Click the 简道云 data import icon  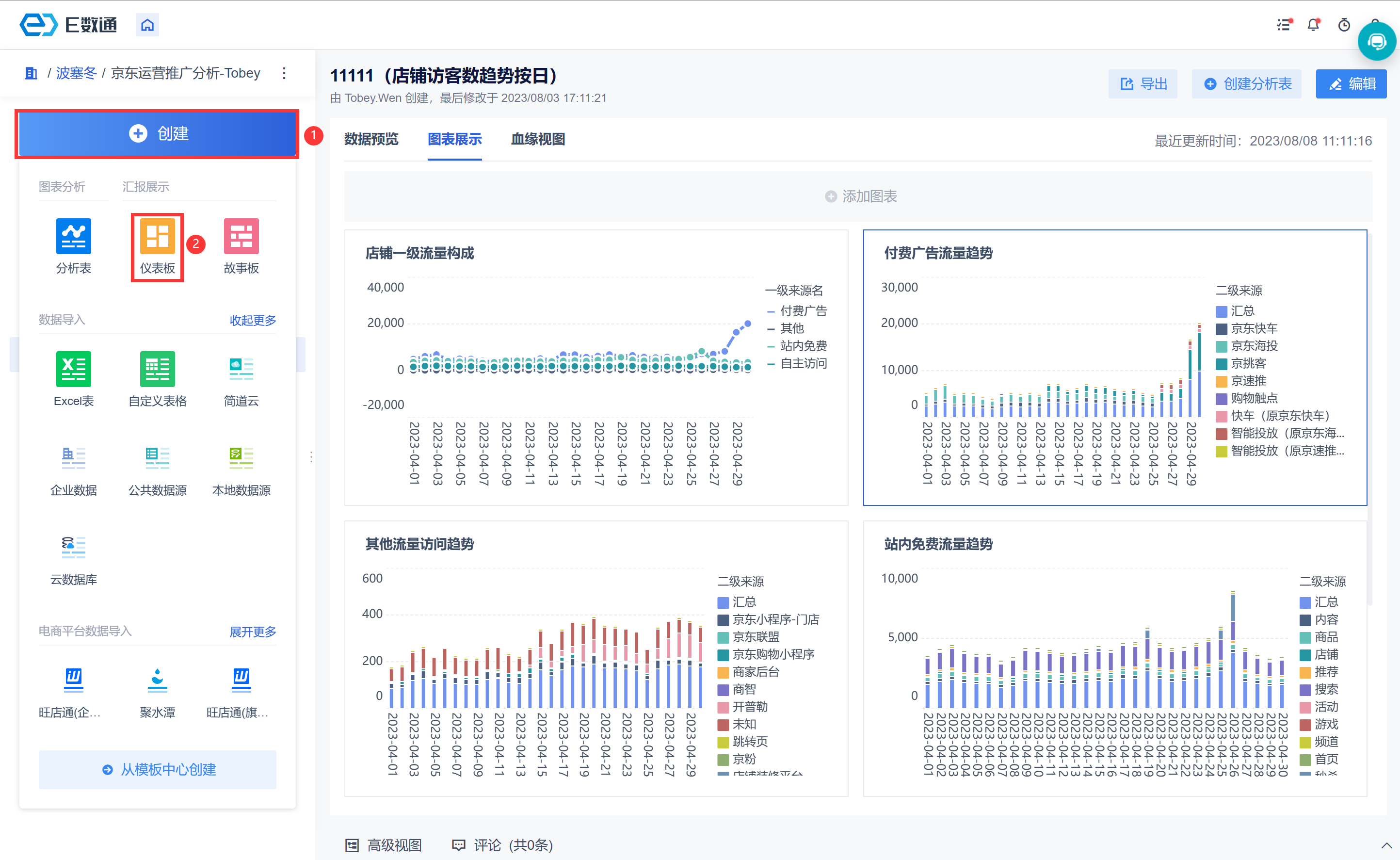click(x=241, y=369)
